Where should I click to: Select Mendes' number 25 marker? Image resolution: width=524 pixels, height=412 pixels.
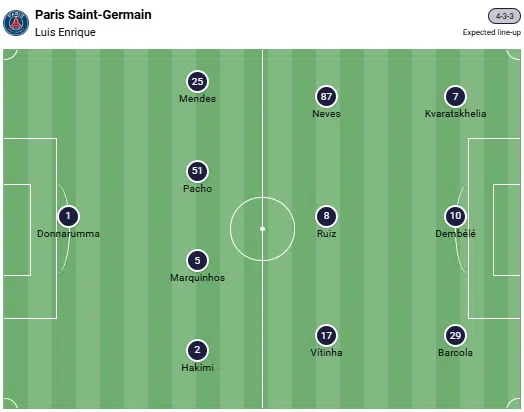point(197,81)
